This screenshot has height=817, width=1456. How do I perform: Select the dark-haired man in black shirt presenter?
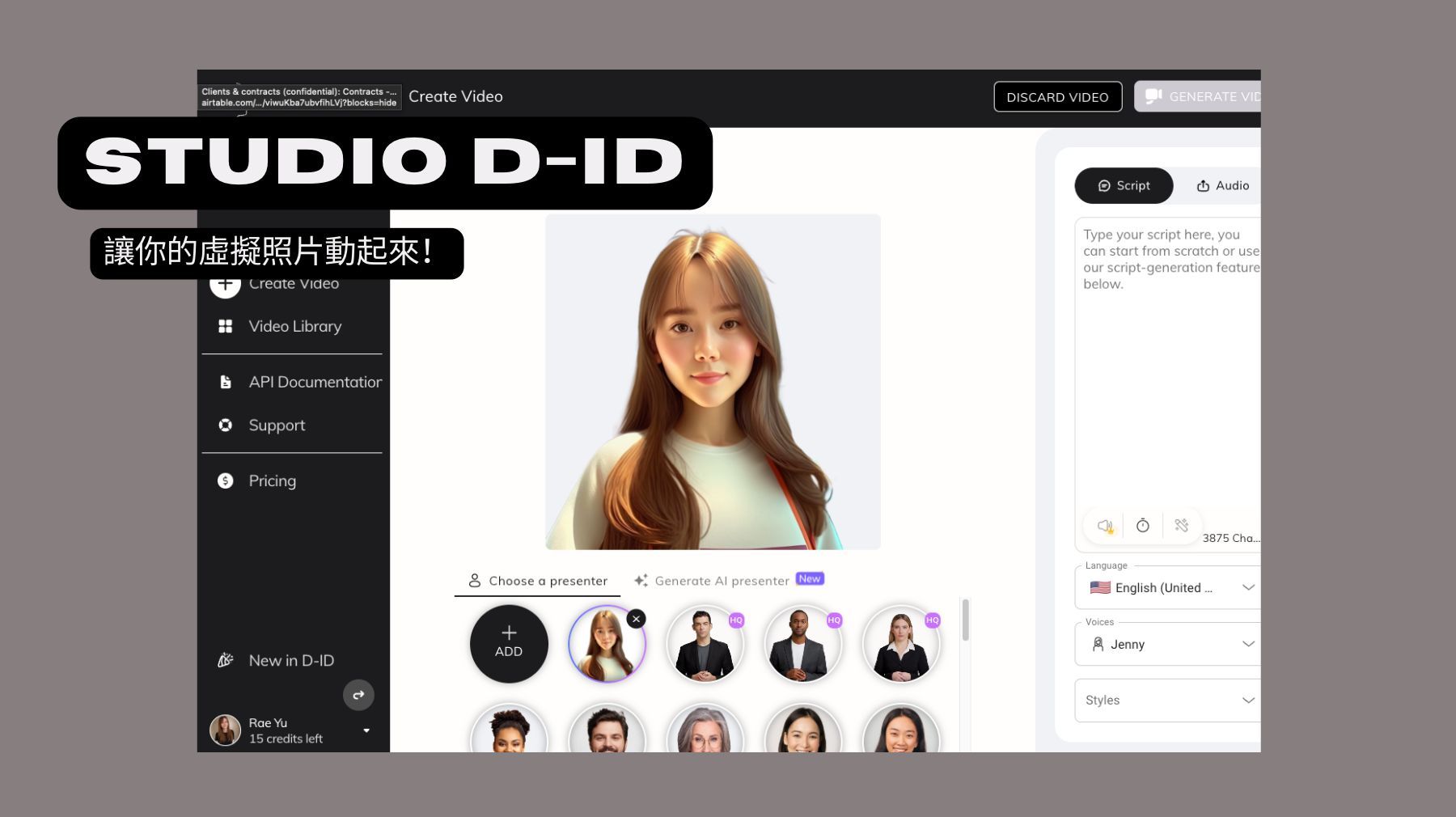pyautogui.click(x=705, y=645)
